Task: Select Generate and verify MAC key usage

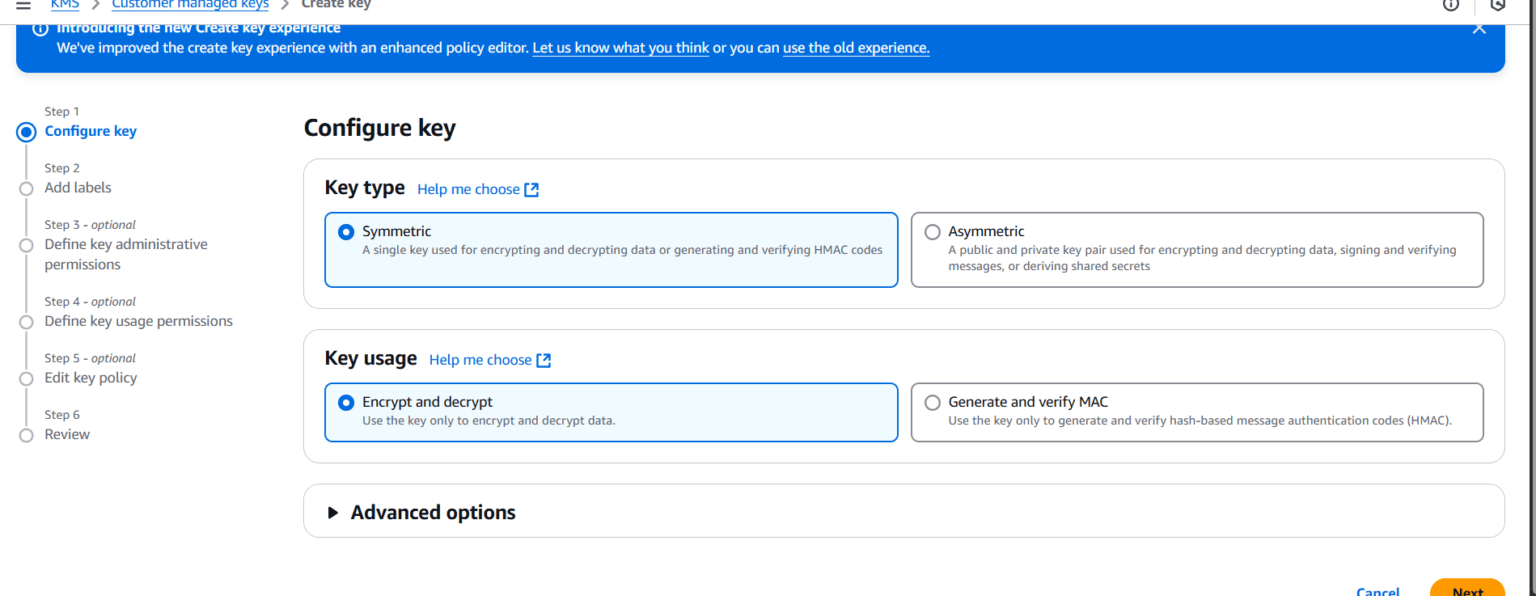Action: [932, 402]
